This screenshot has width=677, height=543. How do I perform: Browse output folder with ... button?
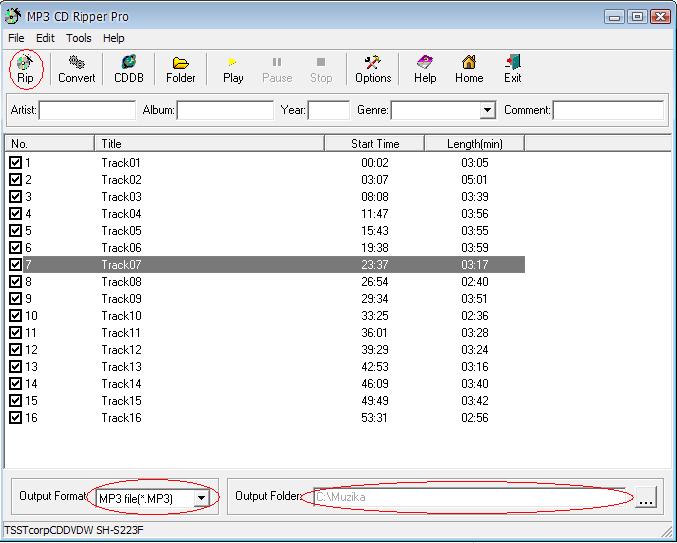pos(645,498)
